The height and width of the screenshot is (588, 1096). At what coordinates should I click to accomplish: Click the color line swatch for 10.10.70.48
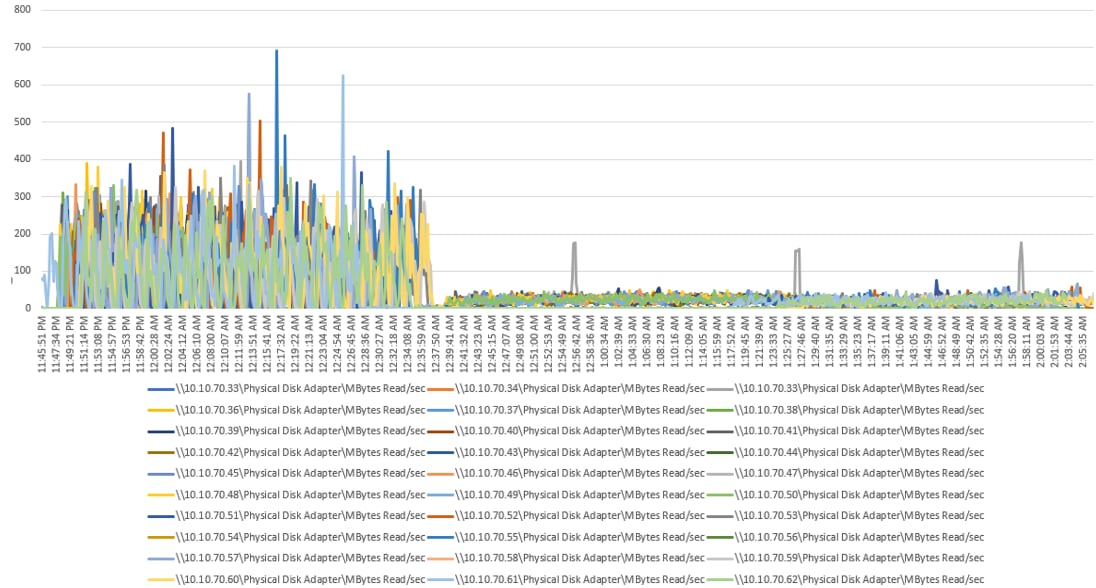(x=161, y=495)
